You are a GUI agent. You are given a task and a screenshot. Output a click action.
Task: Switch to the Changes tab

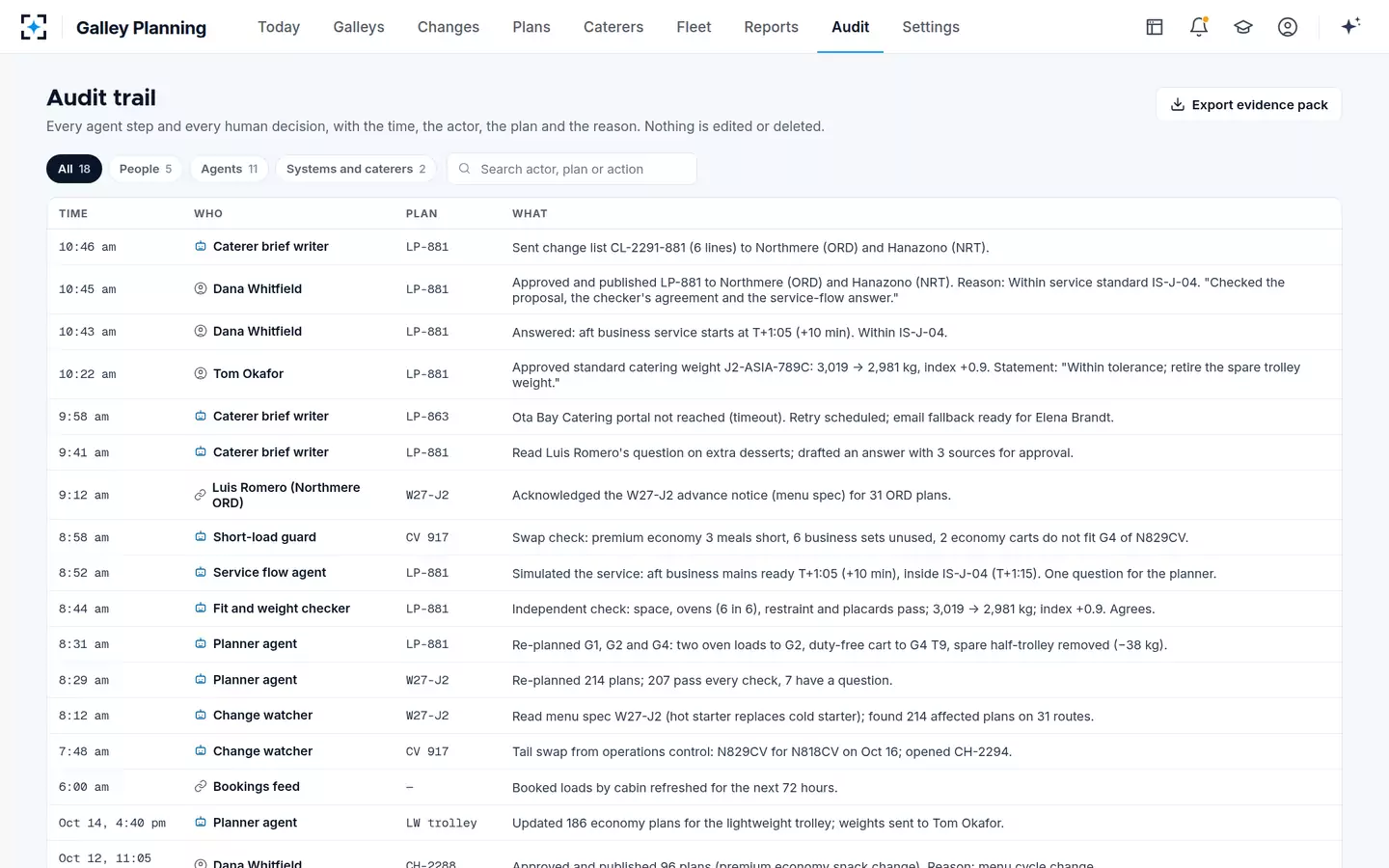(x=449, y=27)
